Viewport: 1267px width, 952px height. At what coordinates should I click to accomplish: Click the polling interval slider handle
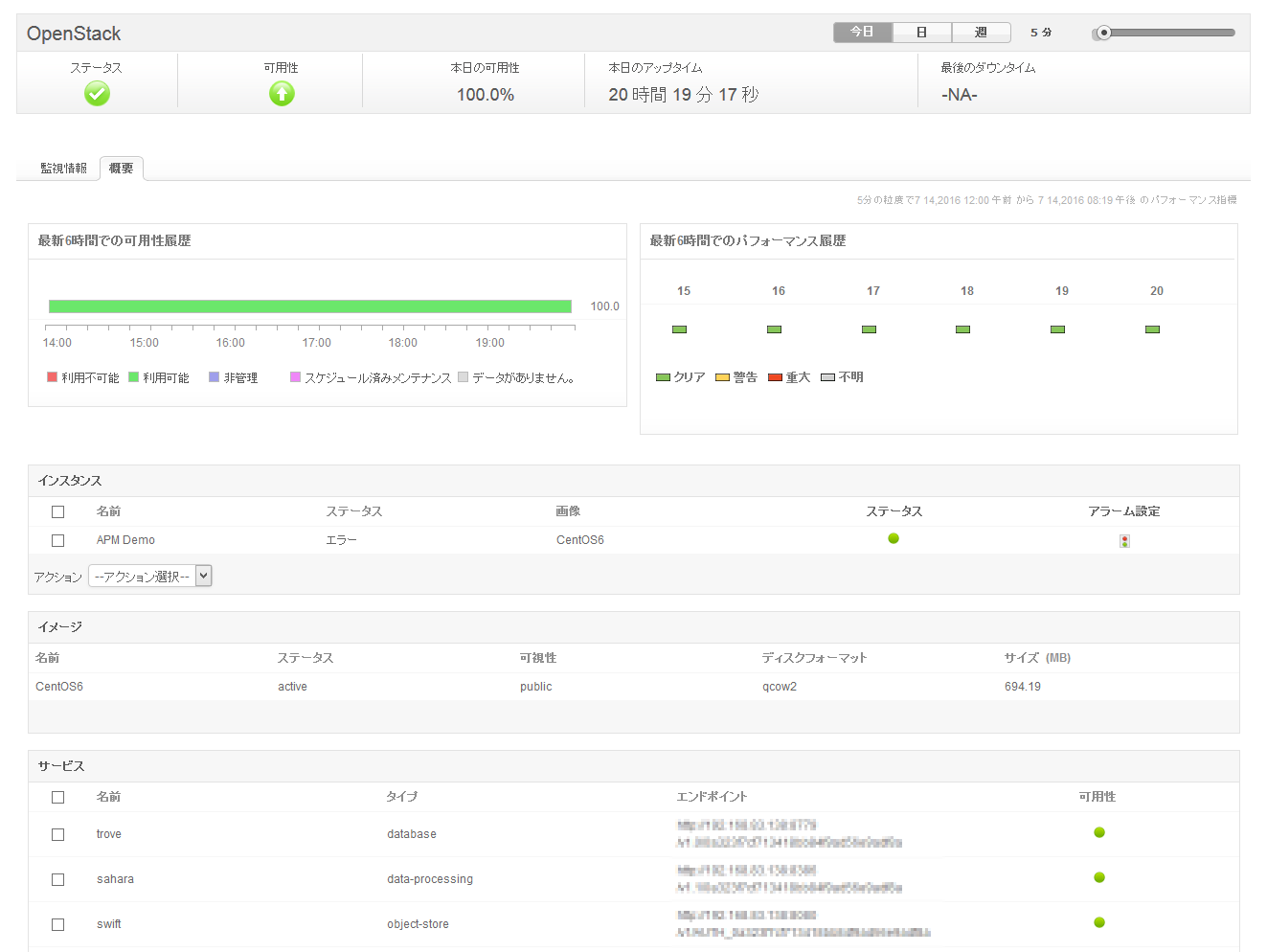click(x=1104, y=33)
